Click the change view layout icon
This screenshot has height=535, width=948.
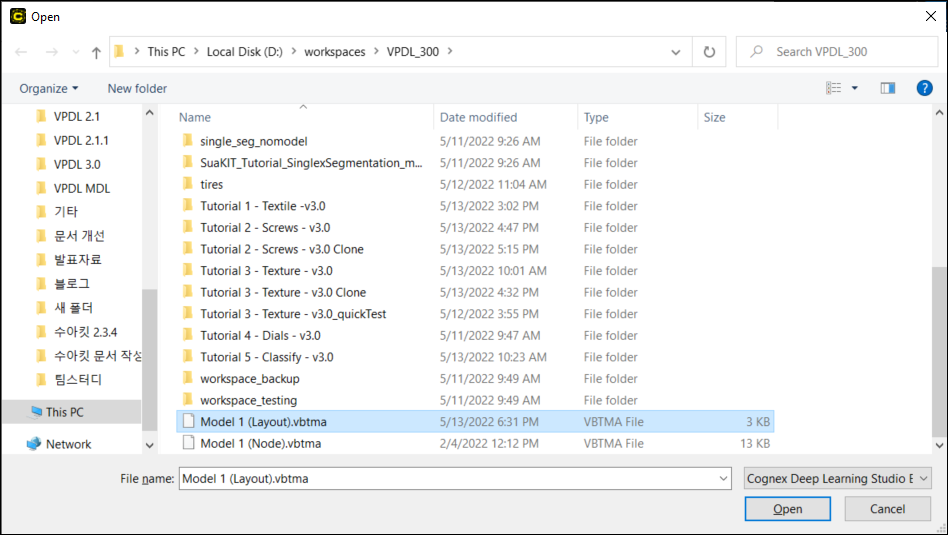click(x=834, y=88)
